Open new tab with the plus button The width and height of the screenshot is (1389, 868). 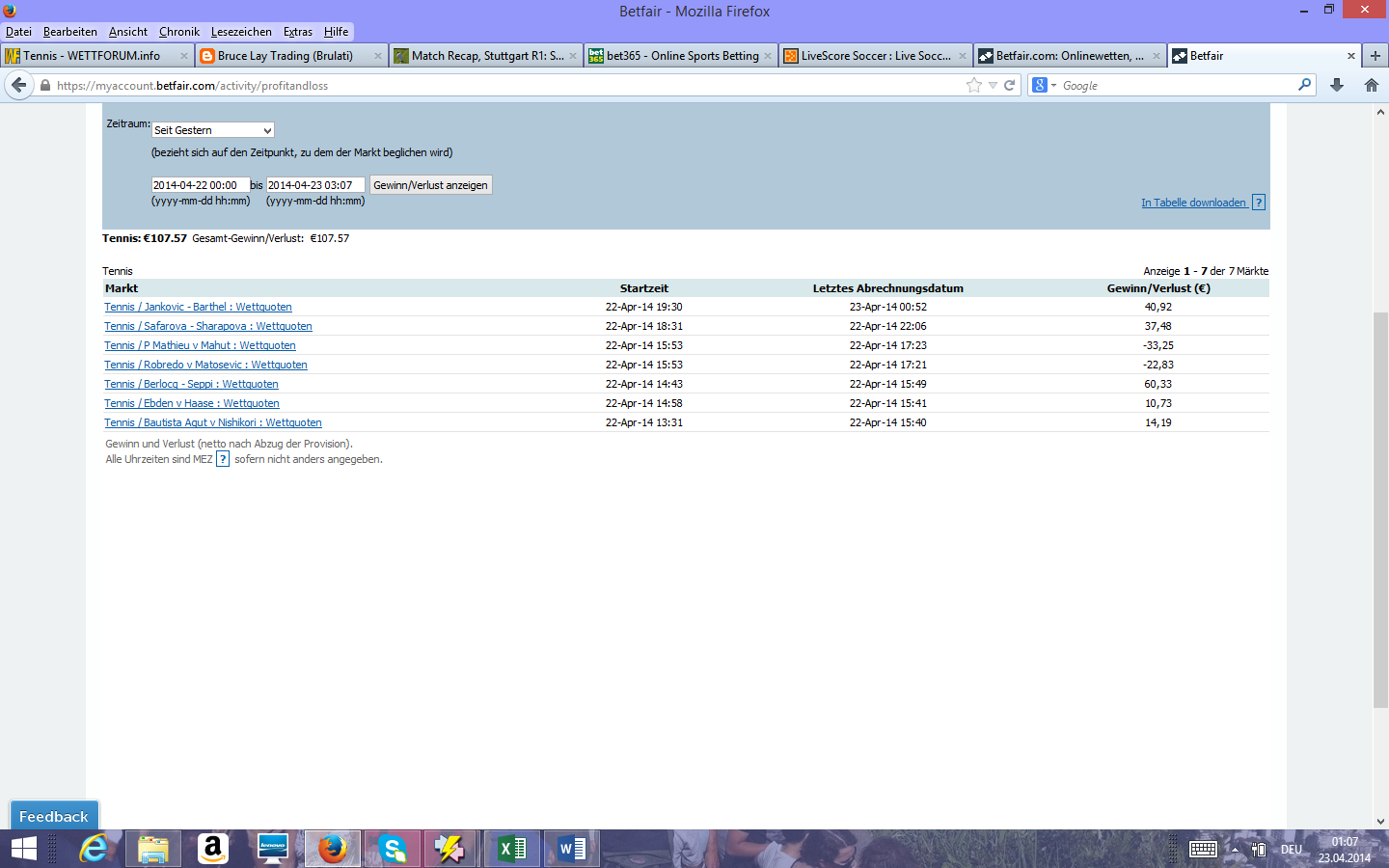coord(1375,56)
